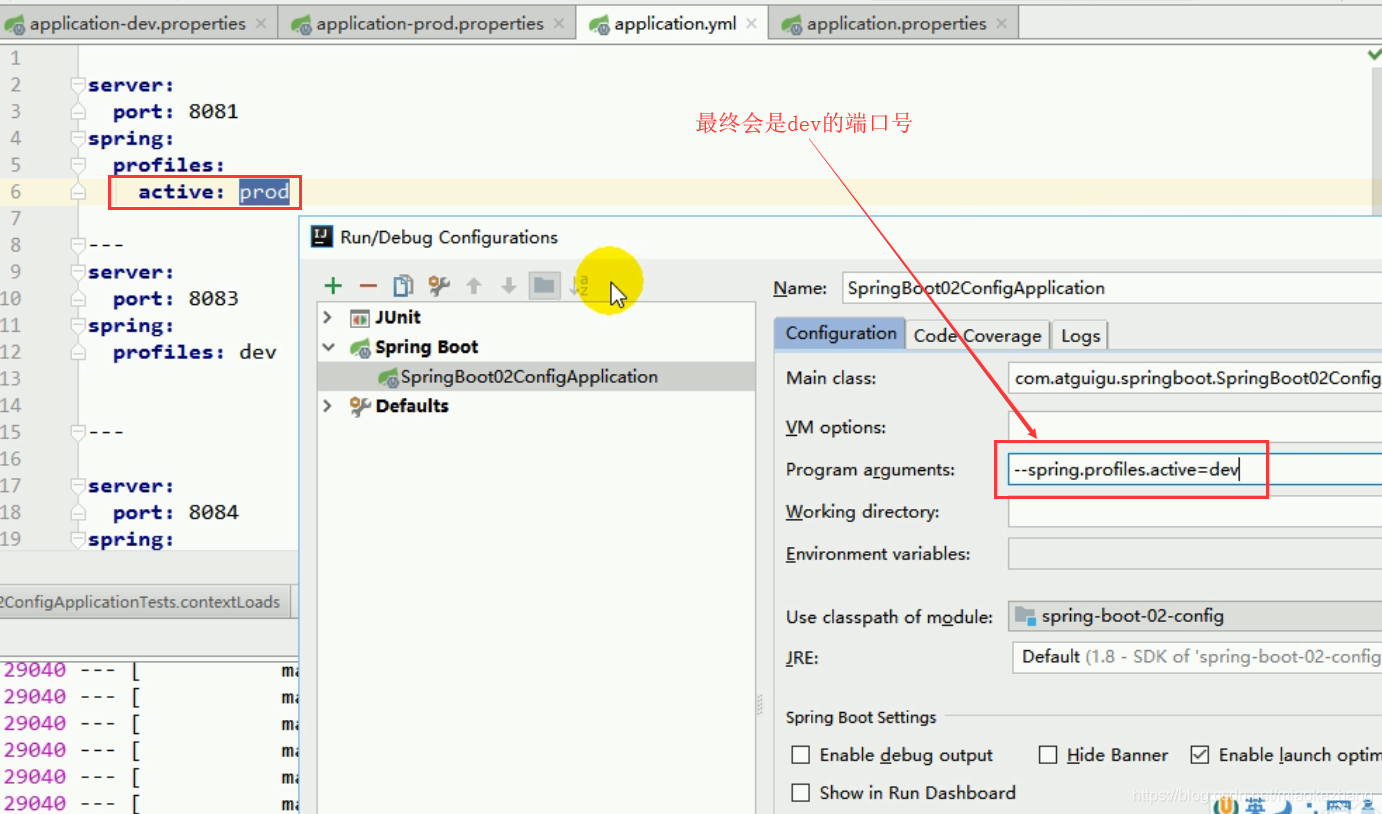Screen dimensions: 1382x814
Task: Expand the Defaults node arrow
Action: point(327,406)
